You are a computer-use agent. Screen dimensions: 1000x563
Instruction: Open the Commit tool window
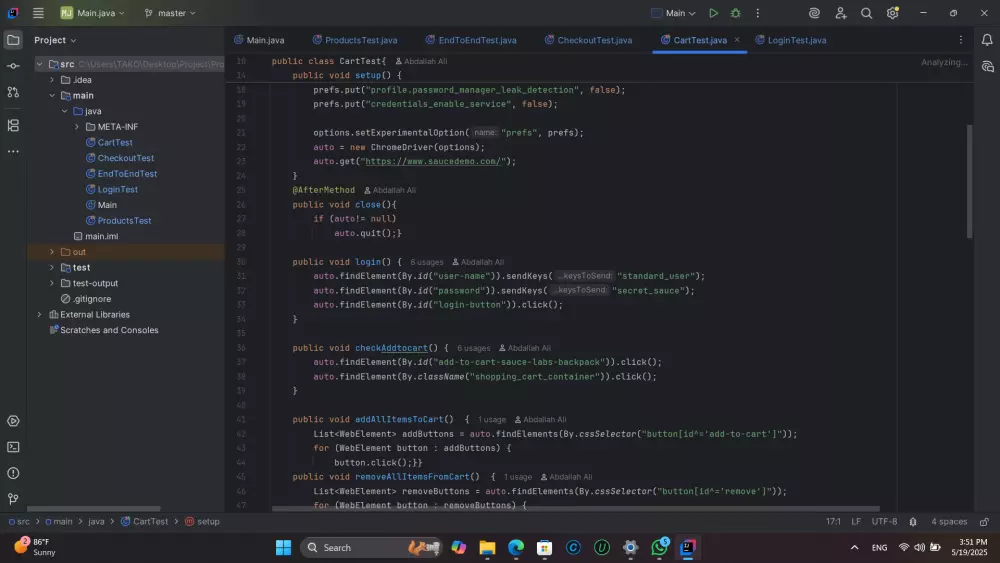13,66
